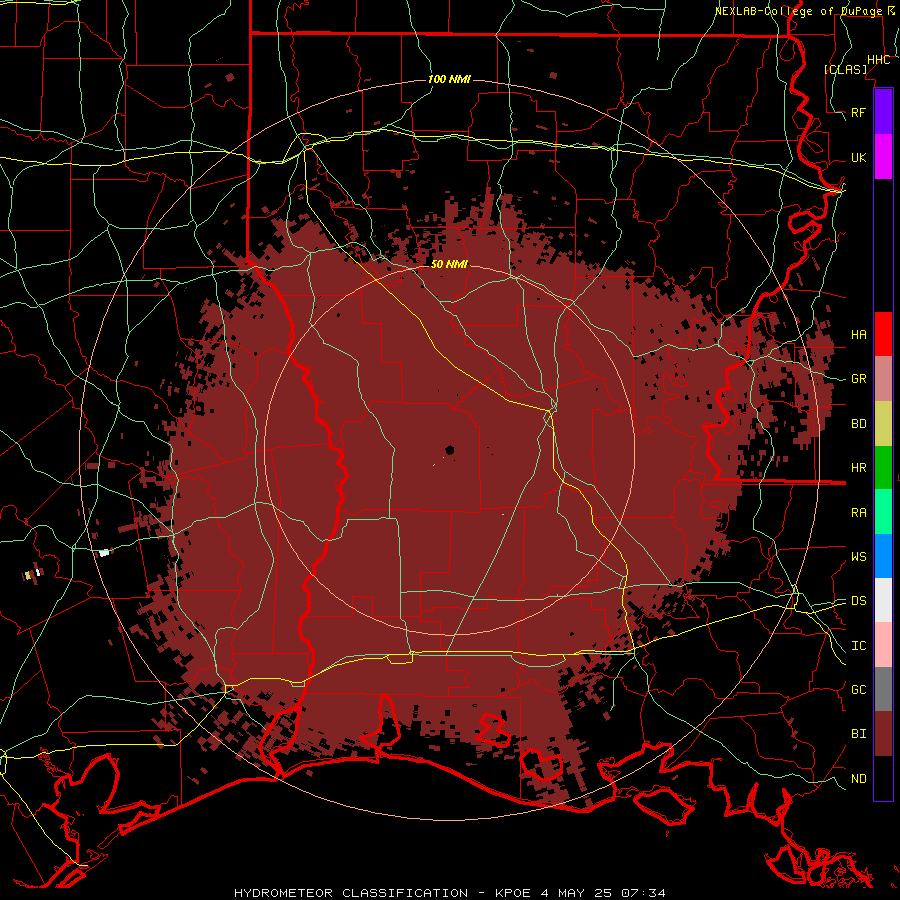Viewport: 900px width, 900px height.
Task: Click the DS legend label
Action: coord(859,600)
